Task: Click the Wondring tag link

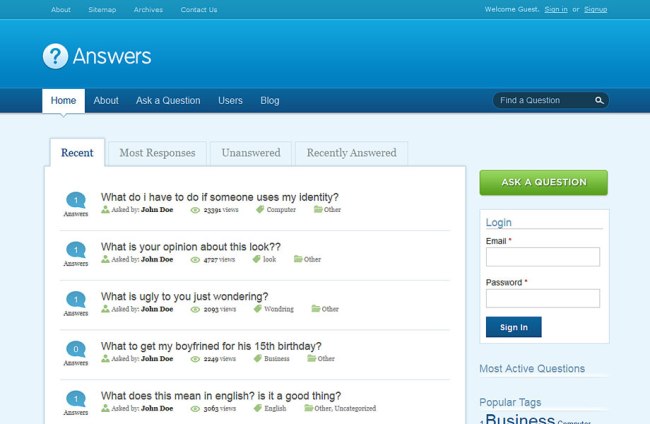Action: click(x=279, y=309)
